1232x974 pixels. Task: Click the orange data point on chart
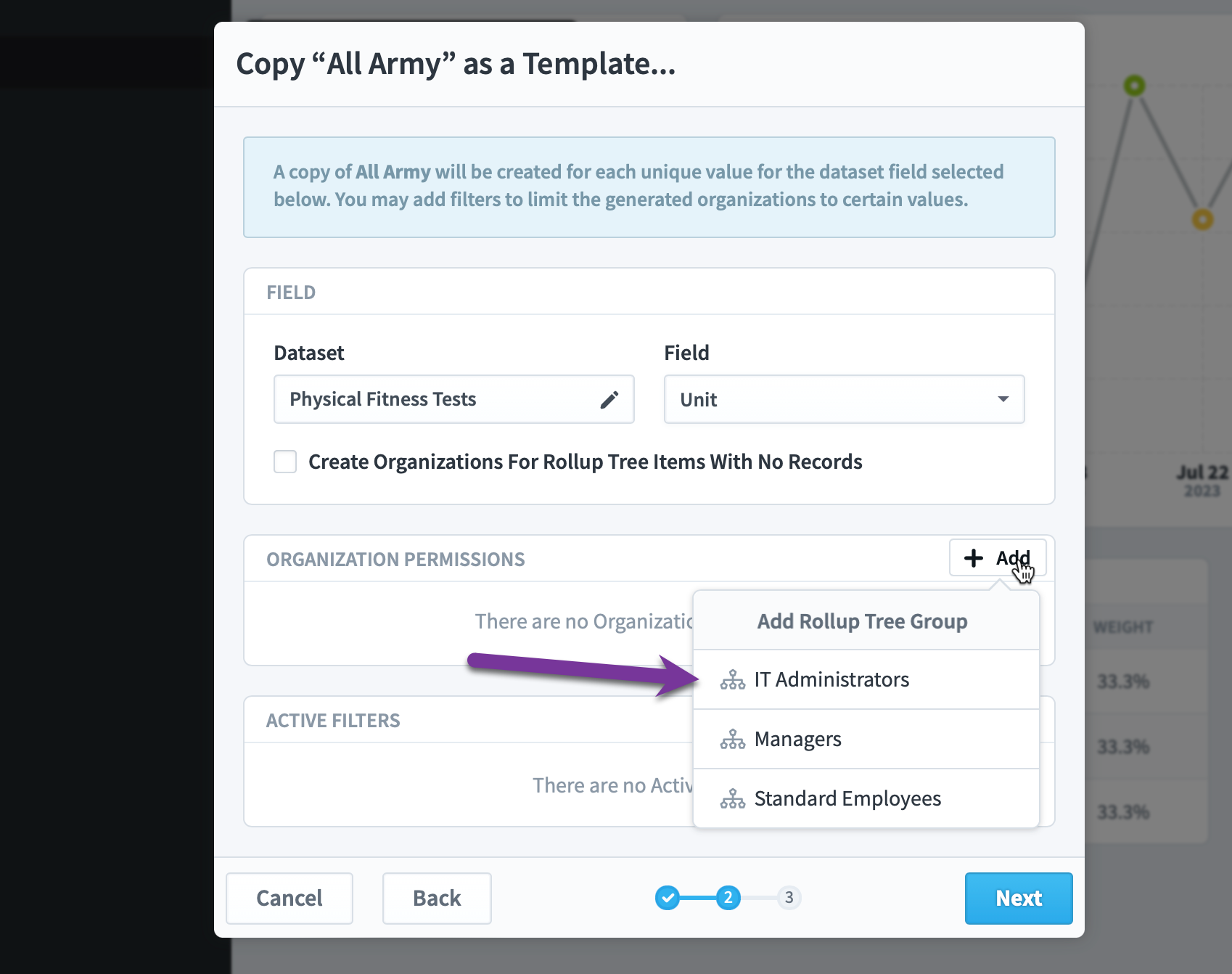(1202, 219)
